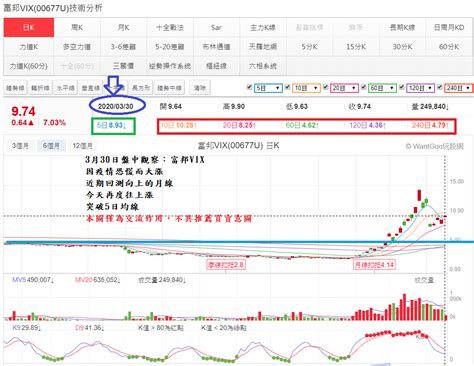Switch chart range to 12個月
This screenshot has height=366, width=474.
[83, 146]
